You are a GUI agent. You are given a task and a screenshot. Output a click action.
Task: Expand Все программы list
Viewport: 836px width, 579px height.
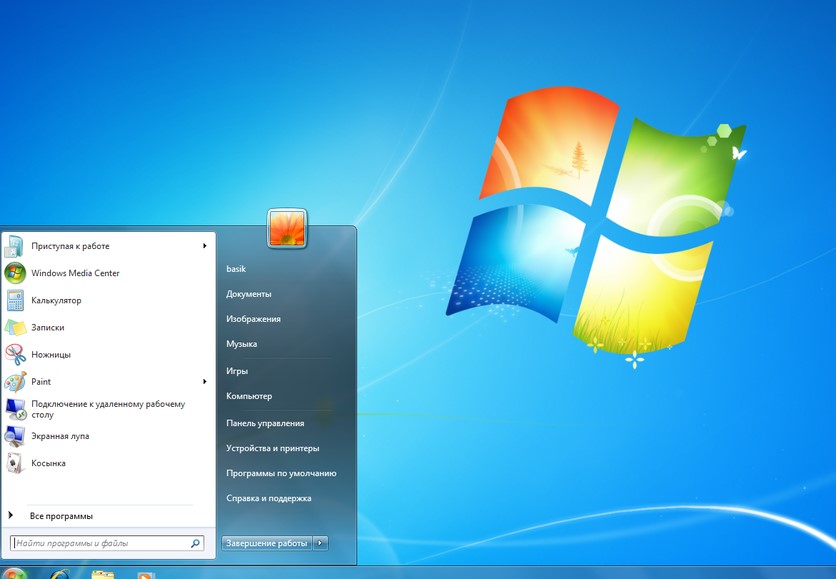[x=60, y=516]
